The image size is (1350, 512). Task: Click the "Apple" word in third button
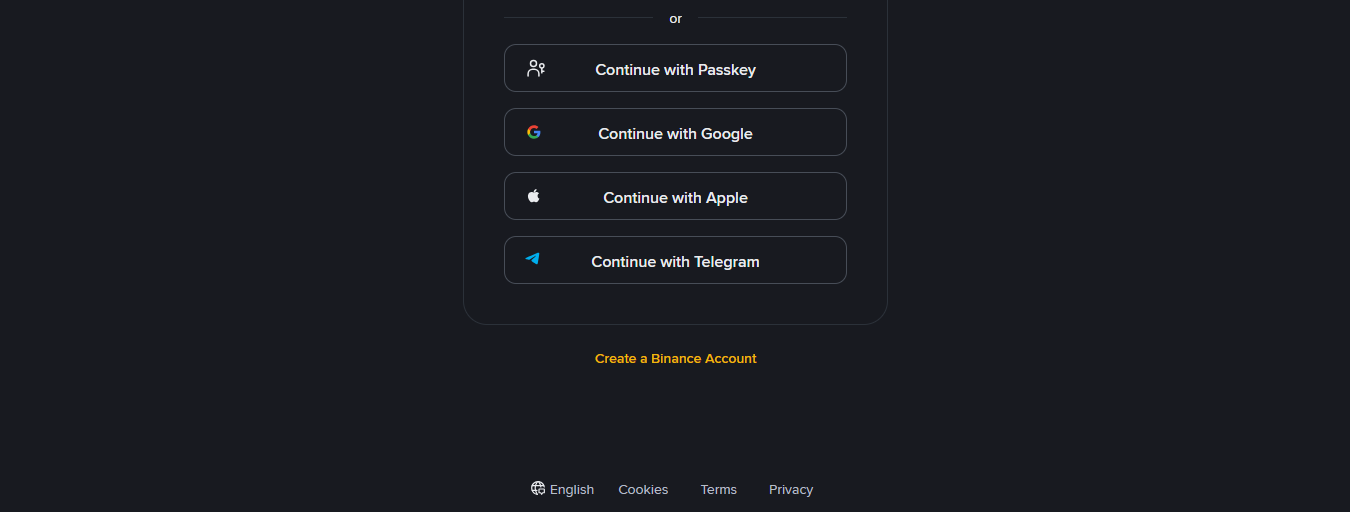point(727,198)
